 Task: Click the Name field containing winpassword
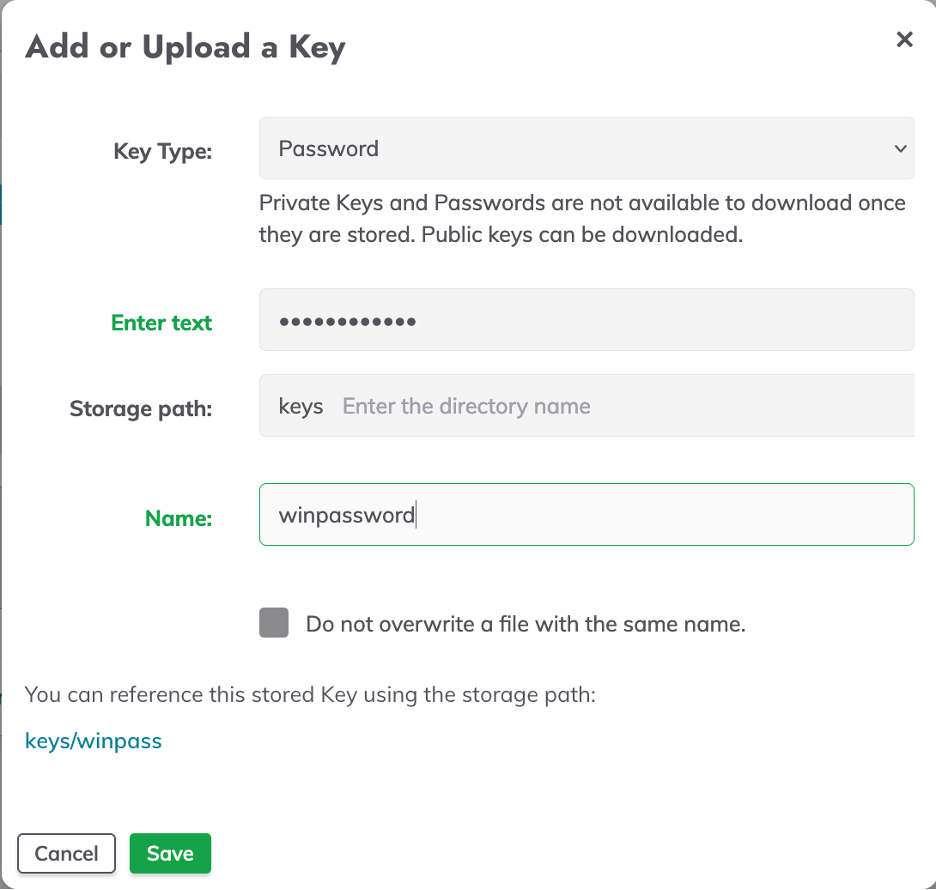click(585, 515)
